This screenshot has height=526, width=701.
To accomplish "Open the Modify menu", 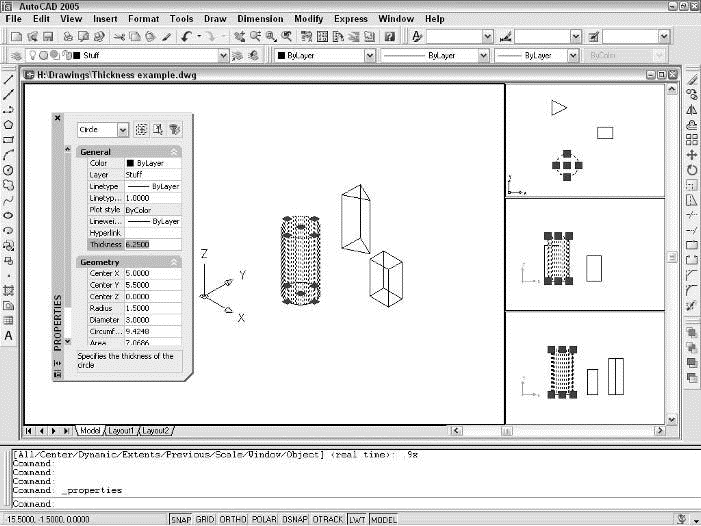I will tap(308, 19).
